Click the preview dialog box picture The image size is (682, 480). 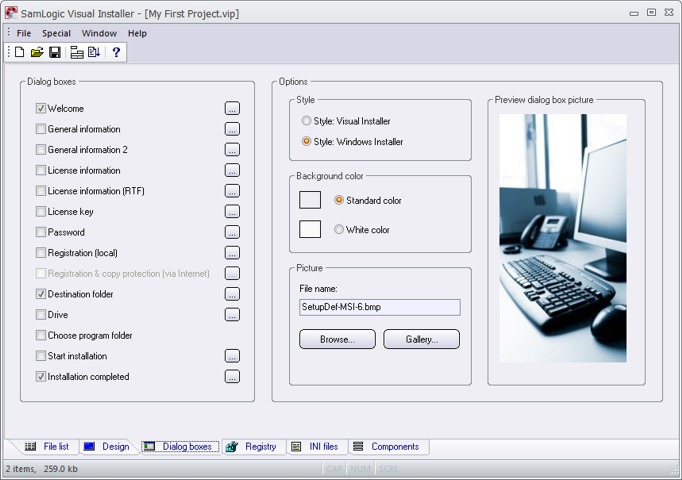click(563, 238)
